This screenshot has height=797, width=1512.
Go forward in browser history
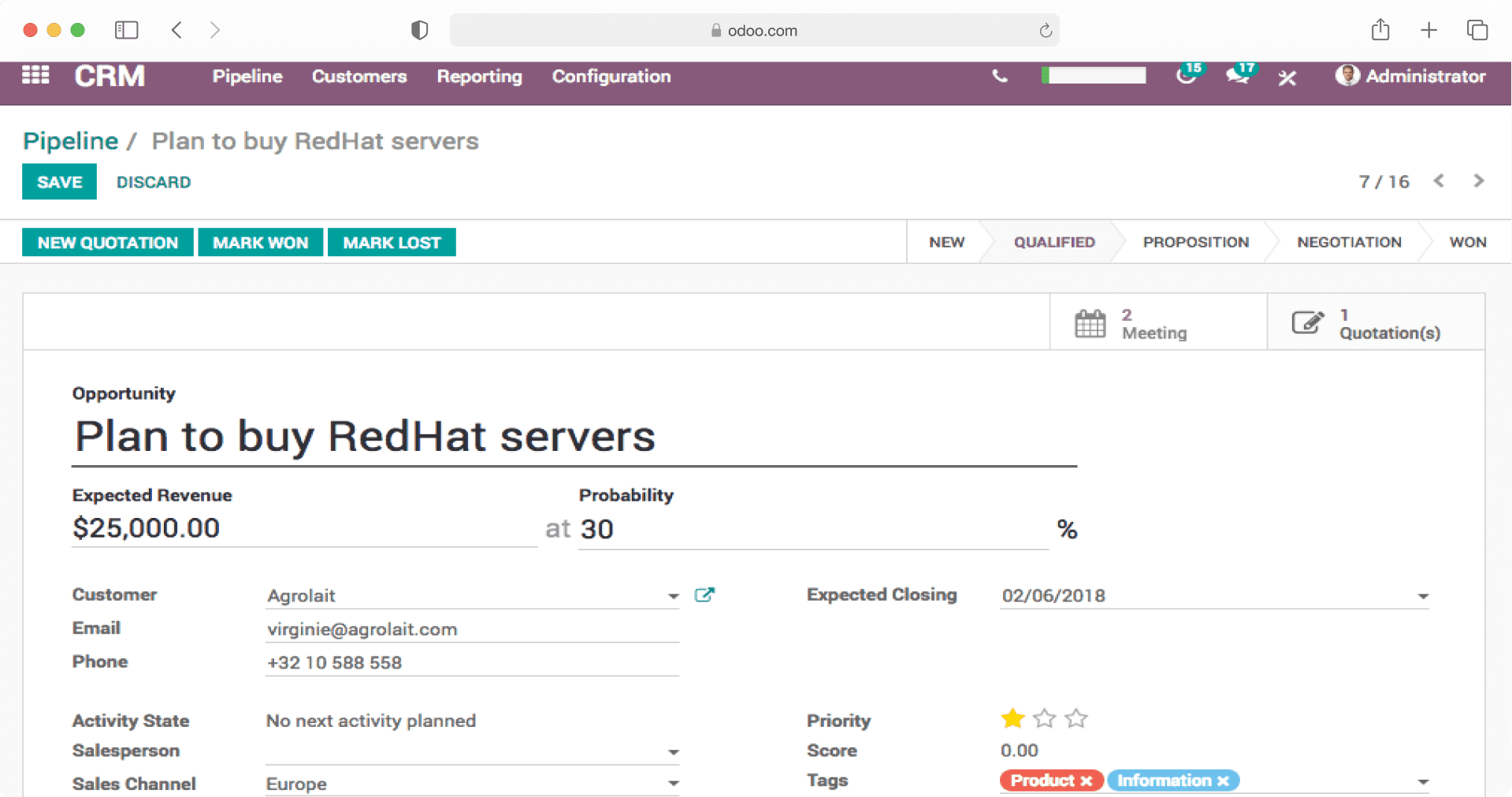coord(214,30)
